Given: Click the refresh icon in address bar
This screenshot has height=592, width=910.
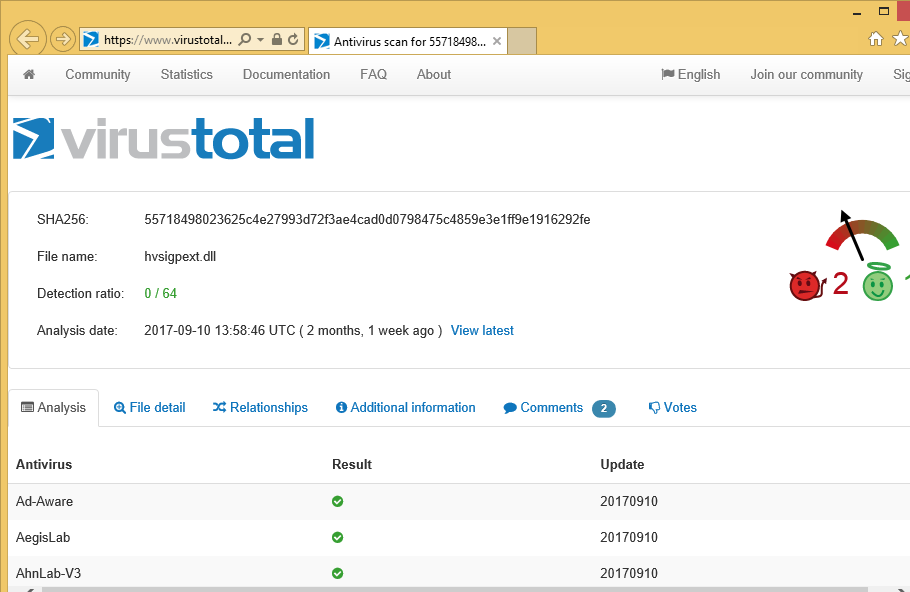Looking at the screenshot, I should (x=293, y=40).
